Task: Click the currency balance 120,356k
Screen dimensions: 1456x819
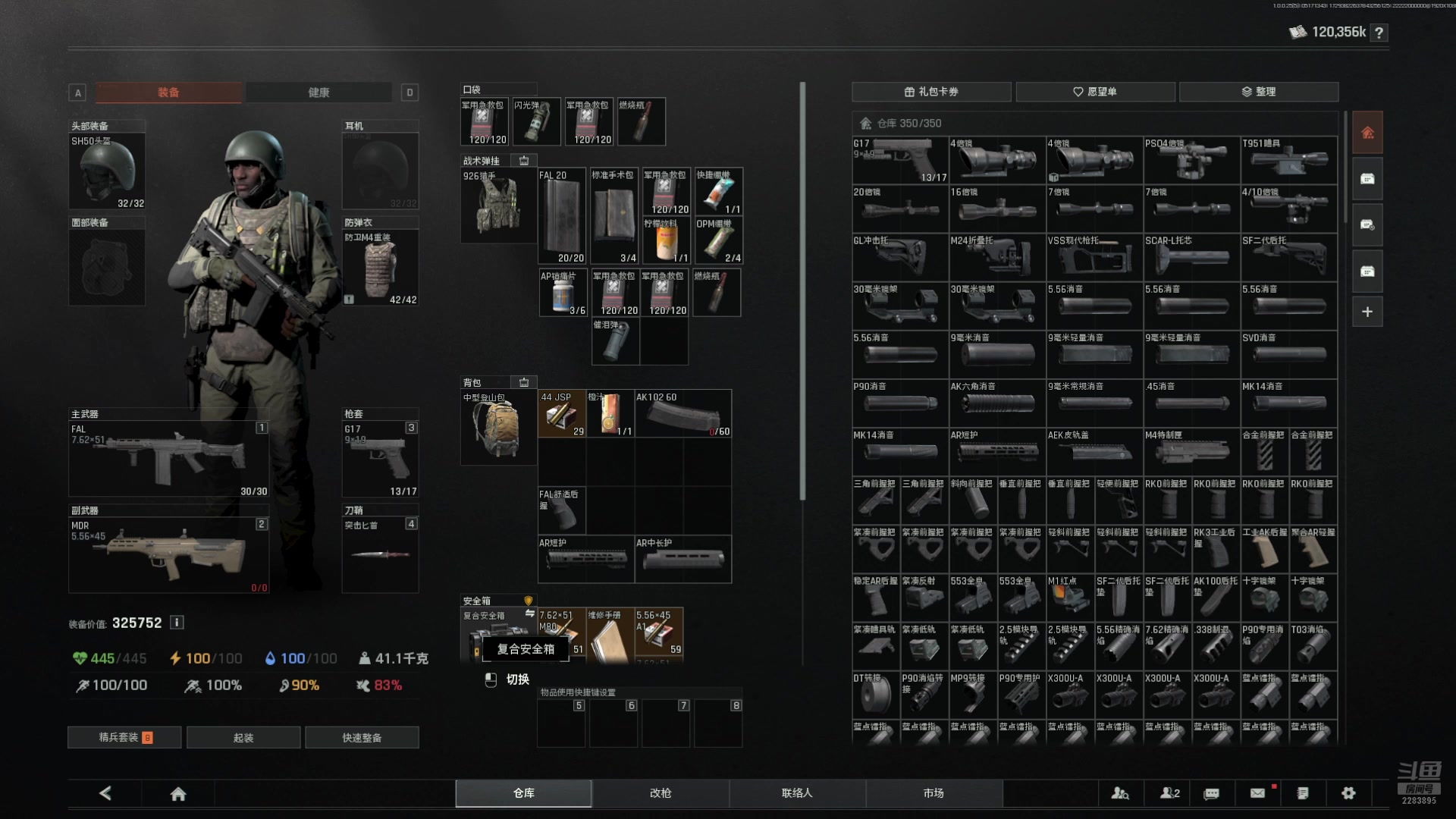Action: point(1338,32)
